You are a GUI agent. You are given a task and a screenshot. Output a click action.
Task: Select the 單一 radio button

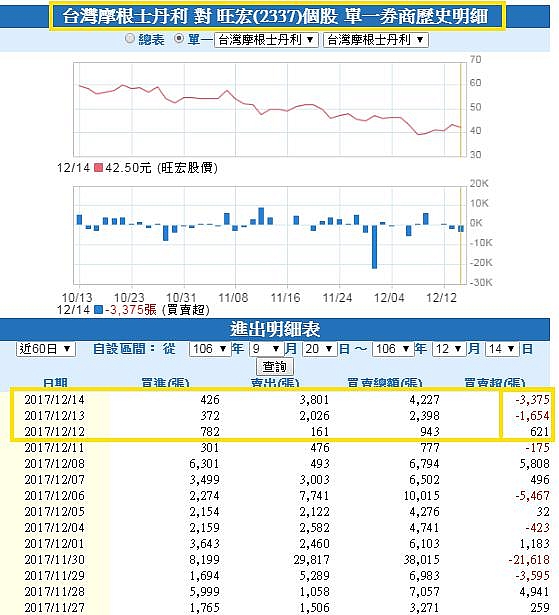tap(179, 38)
